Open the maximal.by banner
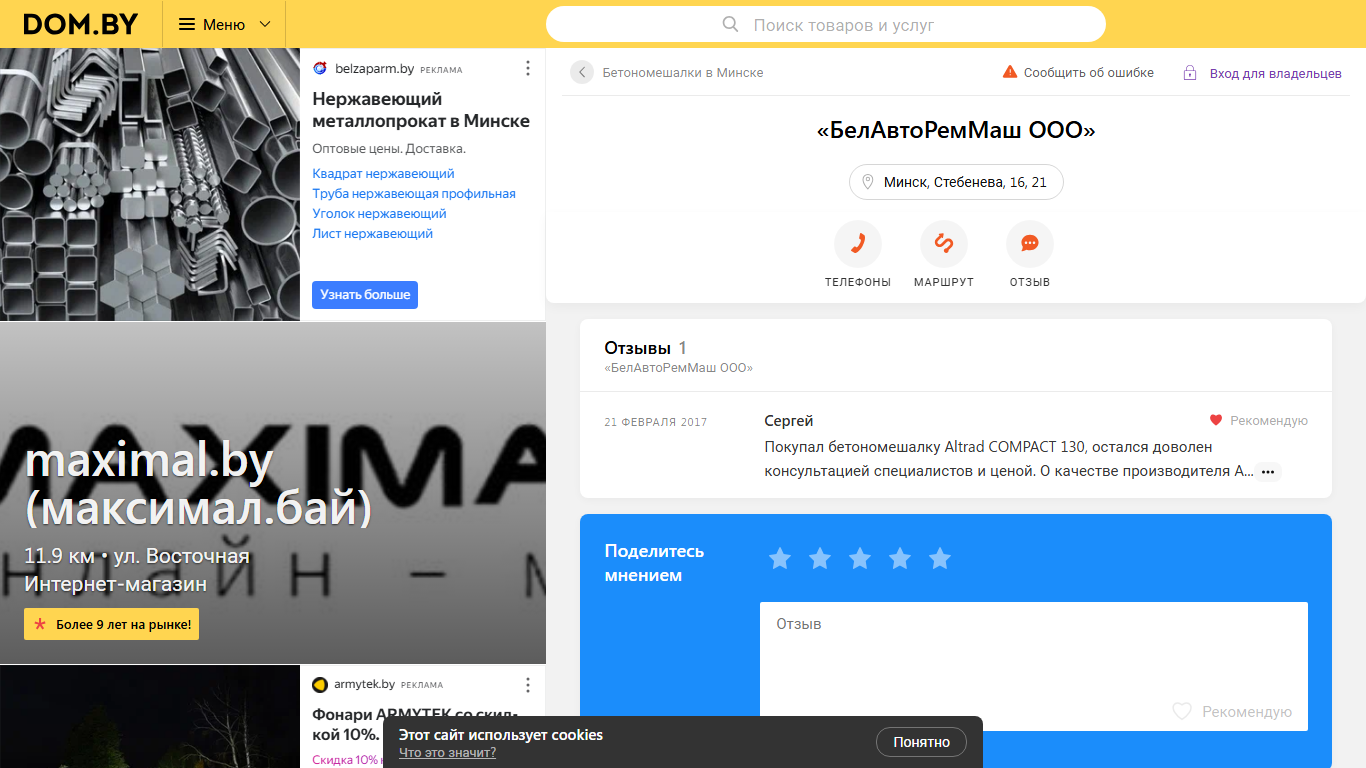 coord(273,493)
